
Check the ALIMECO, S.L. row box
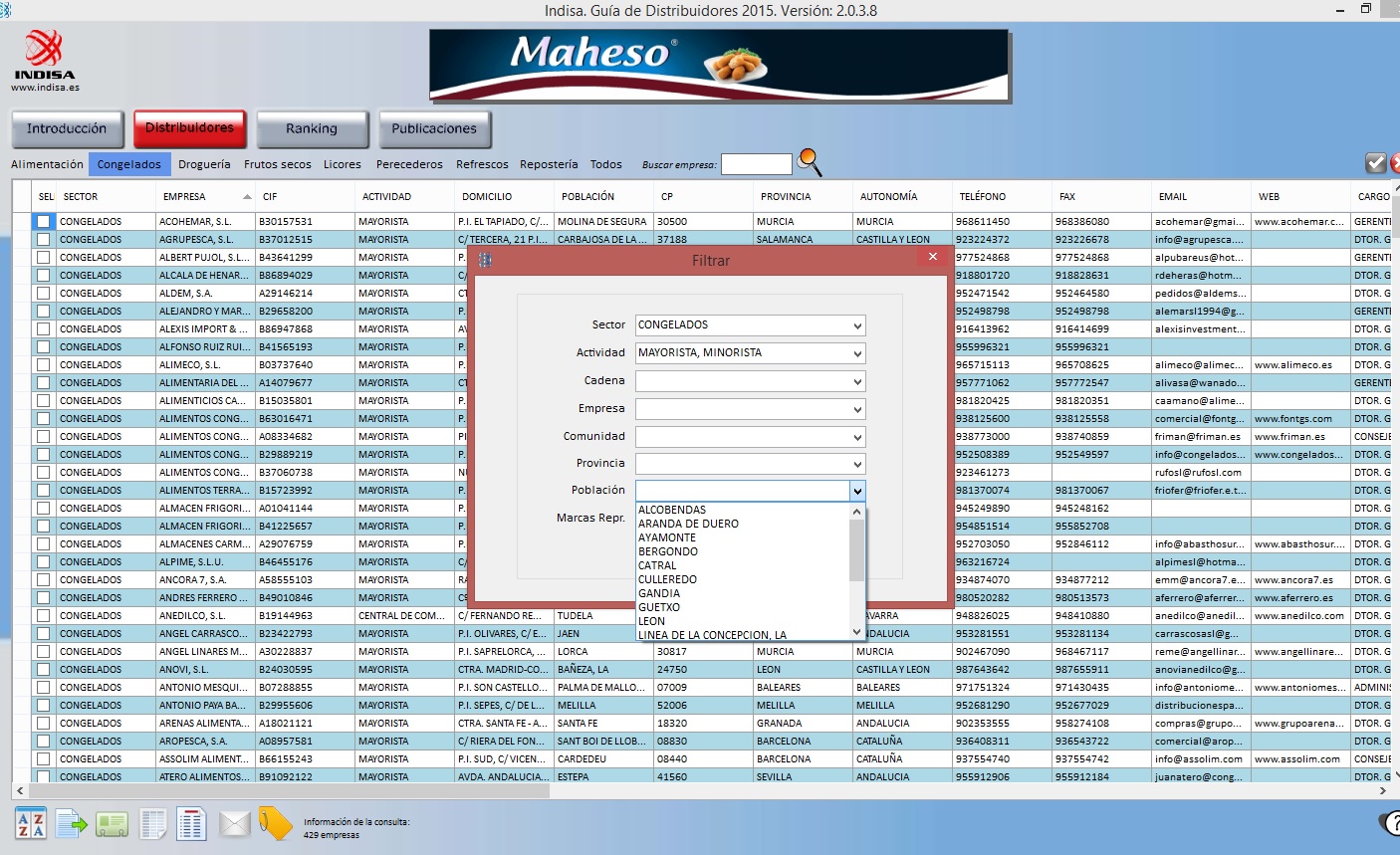click(43, 365)
